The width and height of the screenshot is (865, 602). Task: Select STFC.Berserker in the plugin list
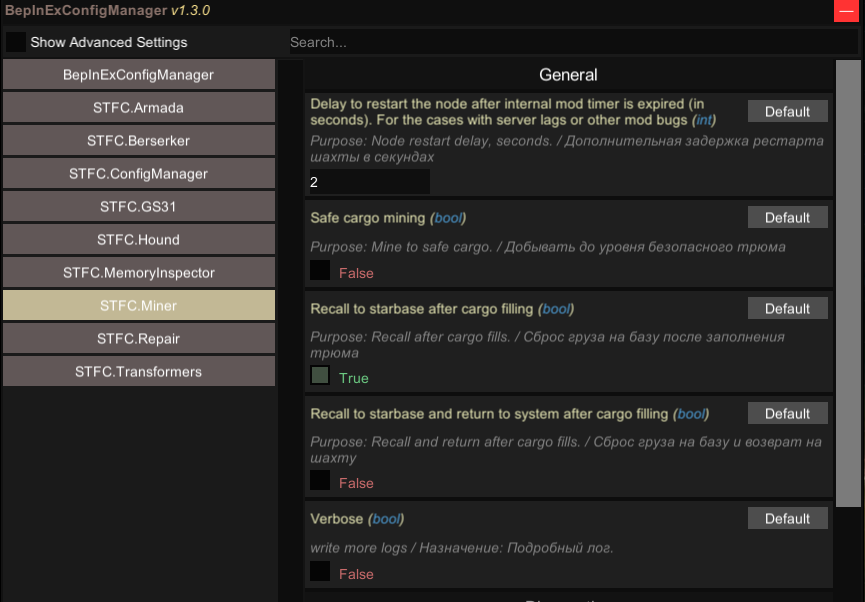tap(138, 141)
